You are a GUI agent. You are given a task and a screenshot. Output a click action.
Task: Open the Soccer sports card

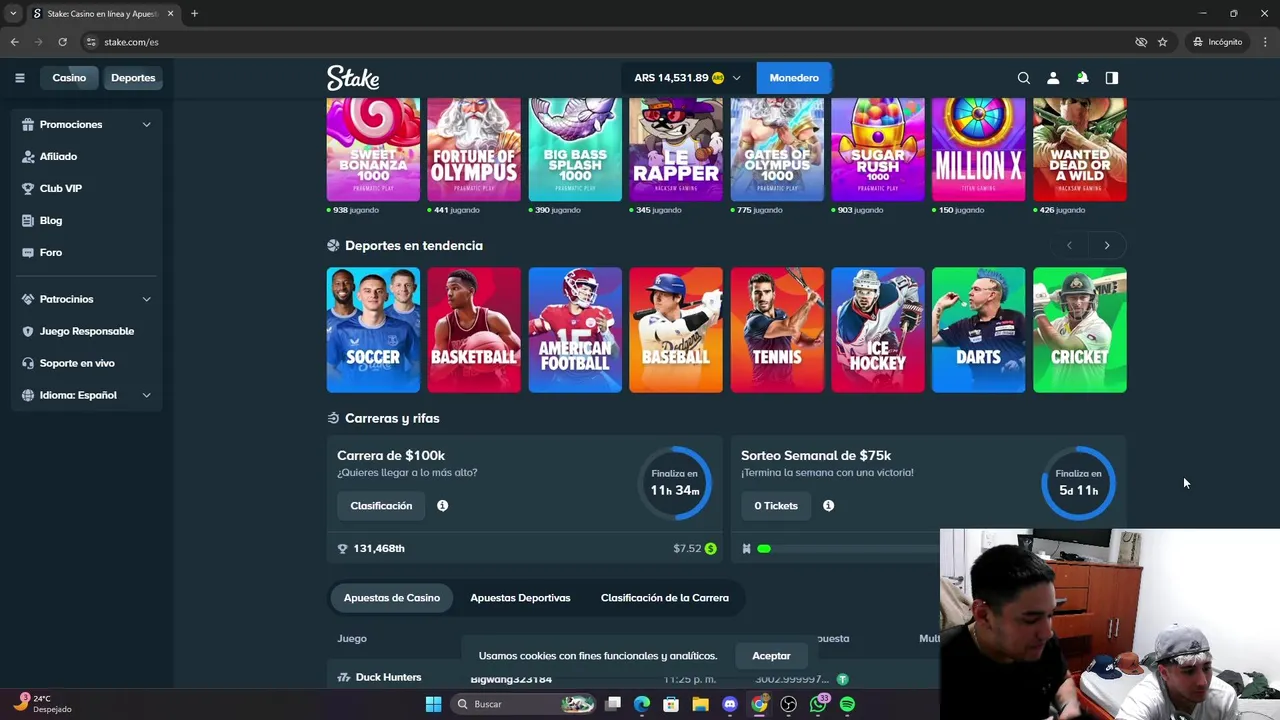[373, 330]
